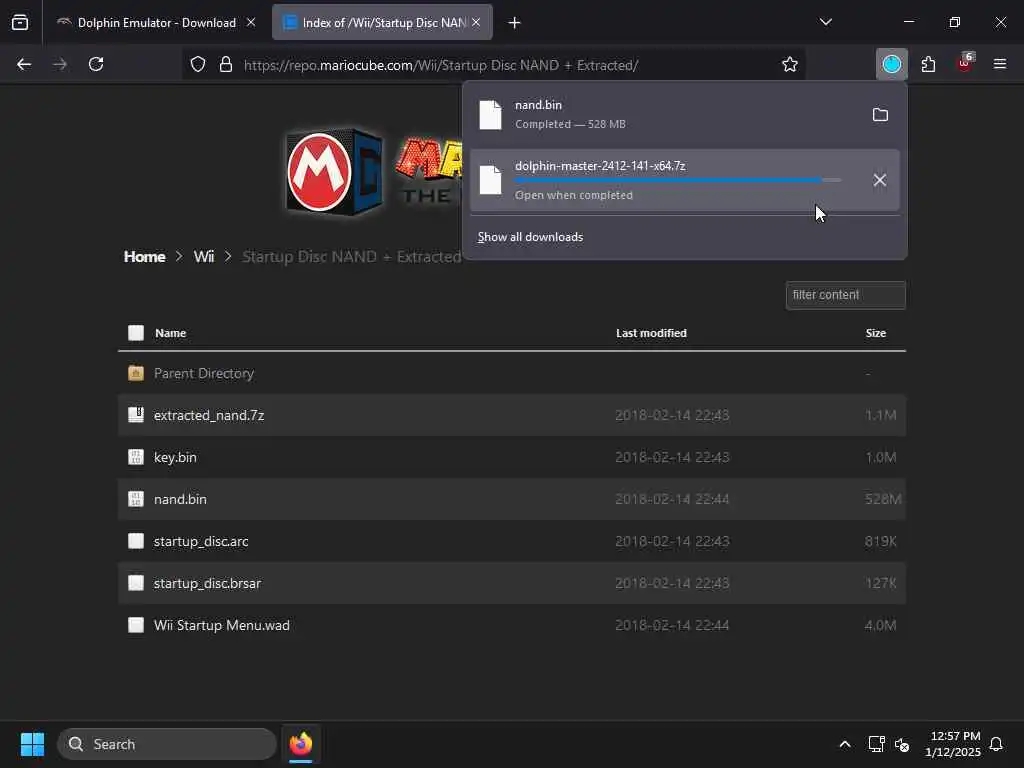Click the site security padlock icon
This screenshot has width=1024, height=768.
226,64
